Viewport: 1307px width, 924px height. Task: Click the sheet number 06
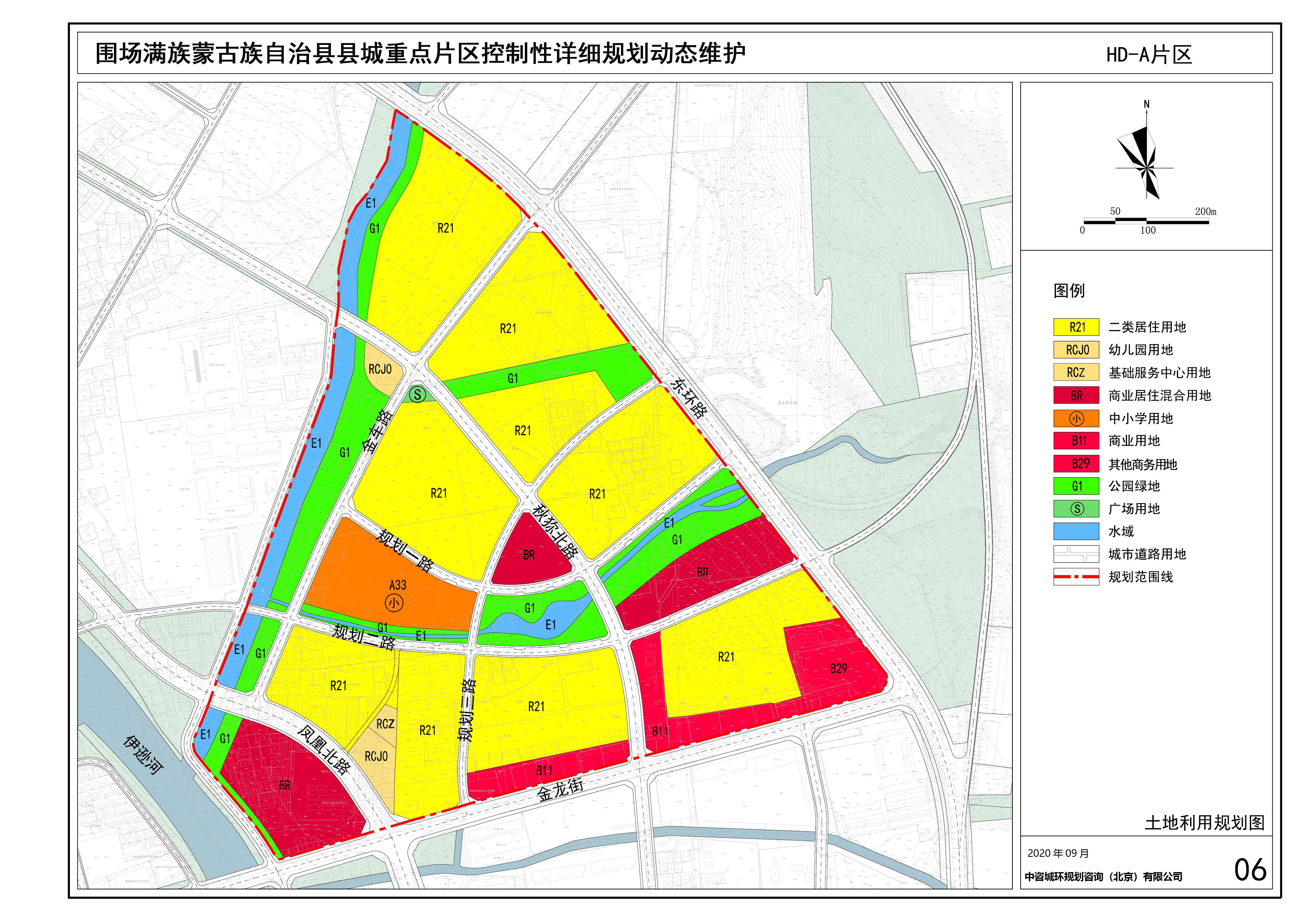coord(1250,870)
